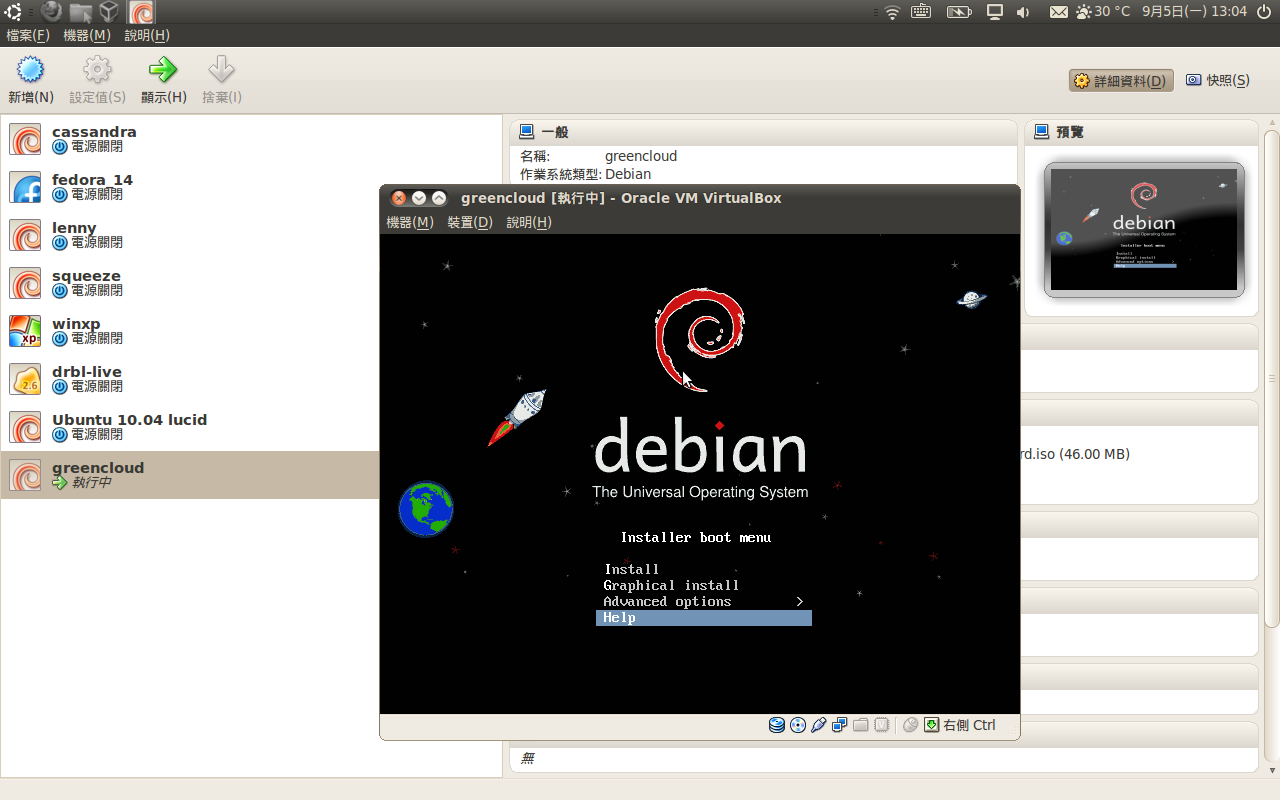Screen dimensions: 1280x800
Task: Select the squeeze virtual machine
Action: pyautogui.click(x=190, y=283)
